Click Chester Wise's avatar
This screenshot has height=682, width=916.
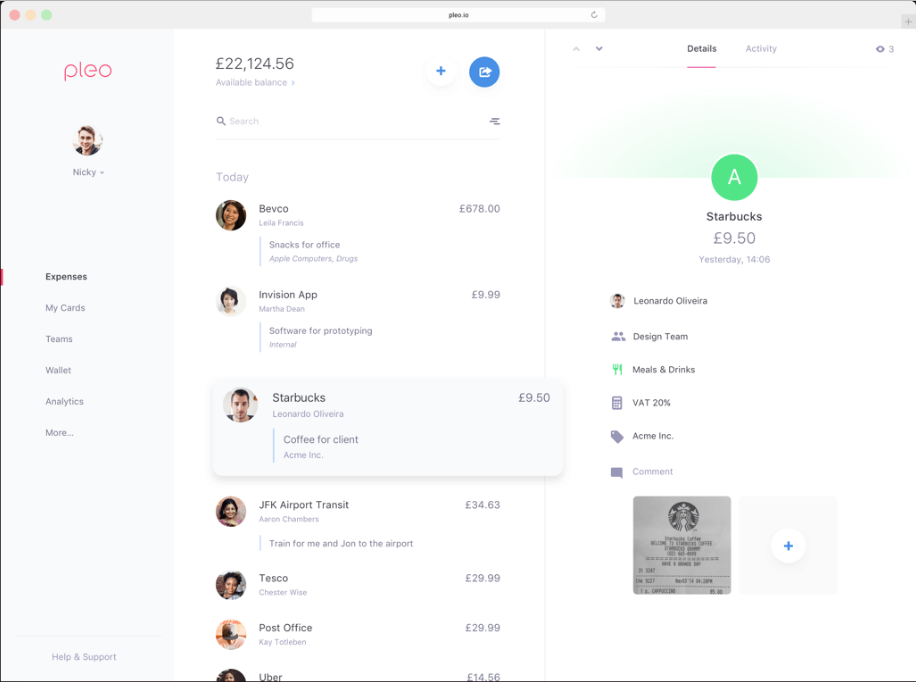(x=231, y=585)
